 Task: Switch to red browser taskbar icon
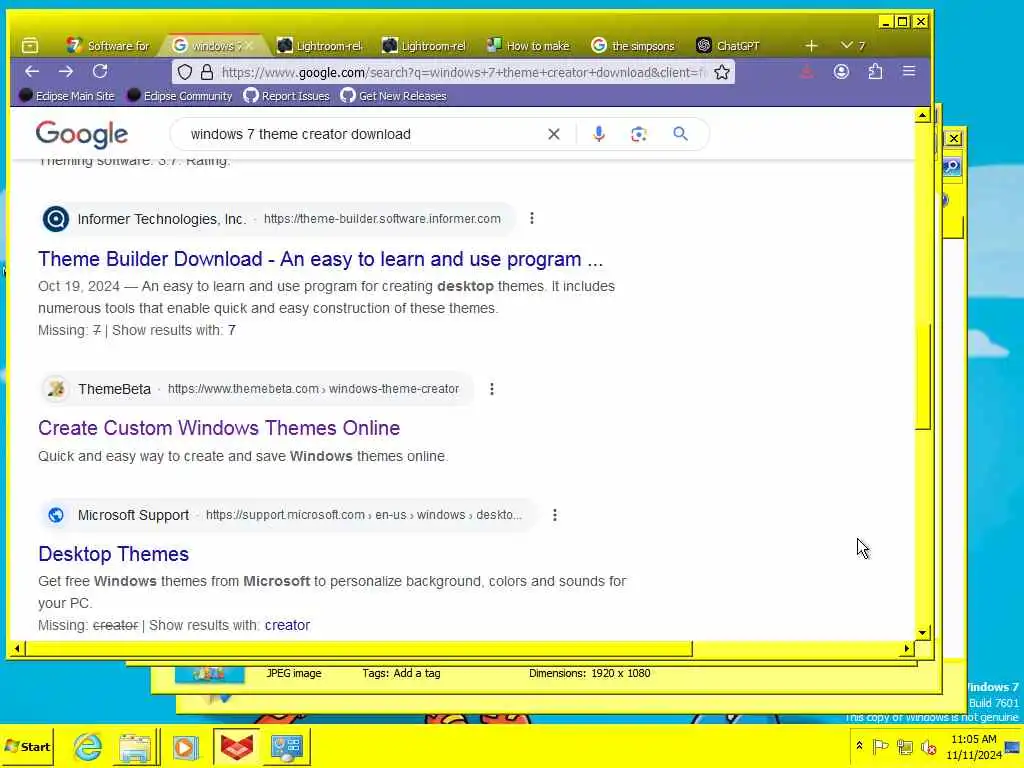[x=236, y=746]
